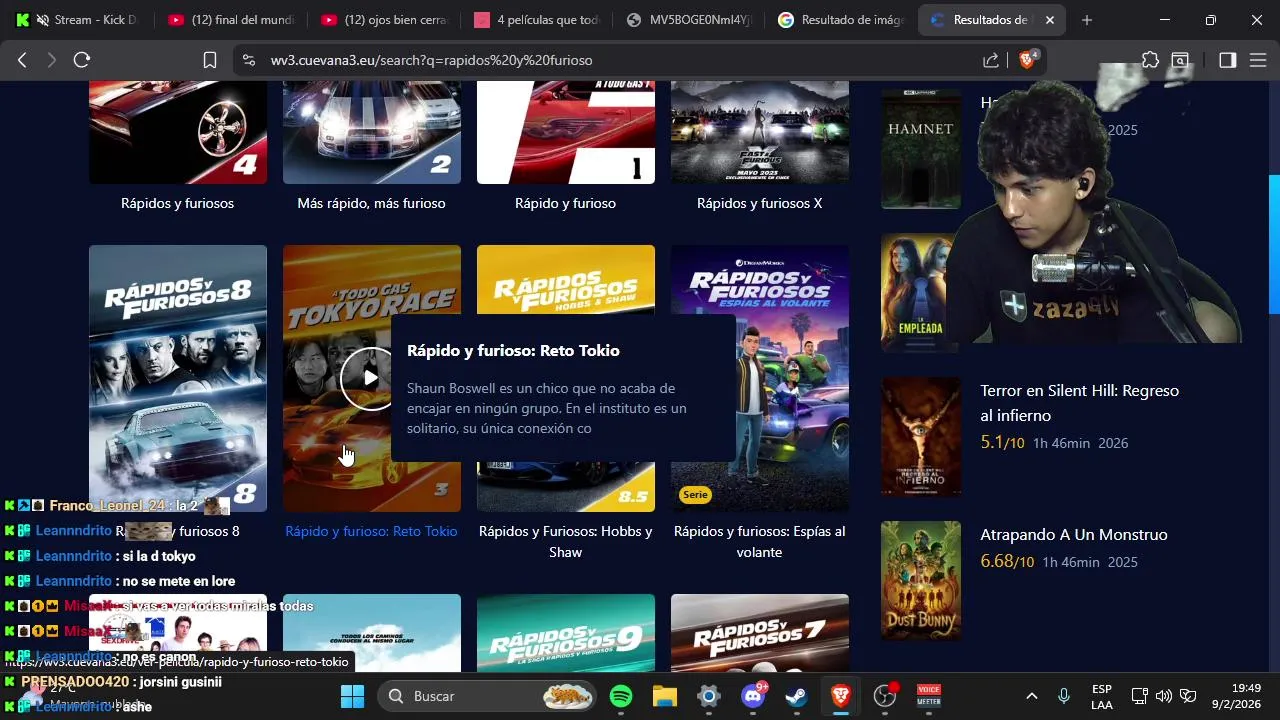Play Tokyo Race with the circular play button

370,378
